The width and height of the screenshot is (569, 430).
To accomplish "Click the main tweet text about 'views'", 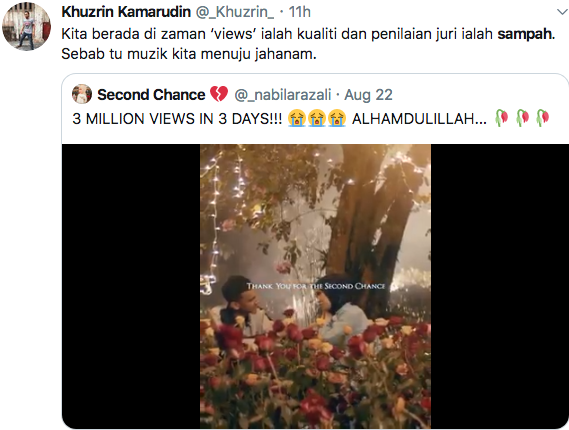I will (x=308, y=44).
